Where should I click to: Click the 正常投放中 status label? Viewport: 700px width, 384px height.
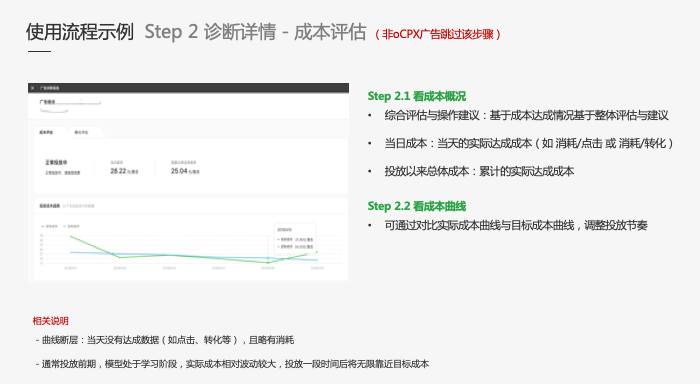(56, 163)
